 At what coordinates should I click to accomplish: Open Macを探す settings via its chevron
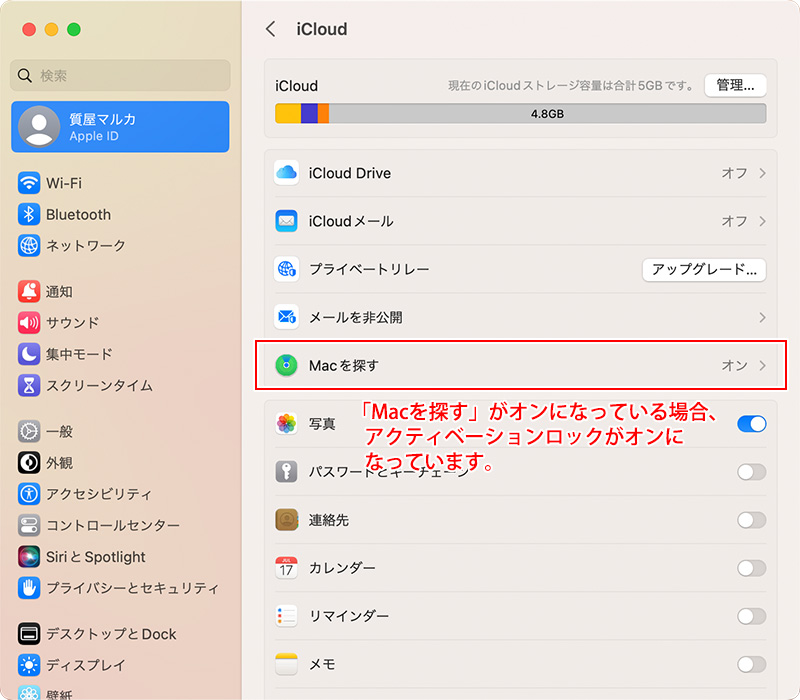coord(762,365)
